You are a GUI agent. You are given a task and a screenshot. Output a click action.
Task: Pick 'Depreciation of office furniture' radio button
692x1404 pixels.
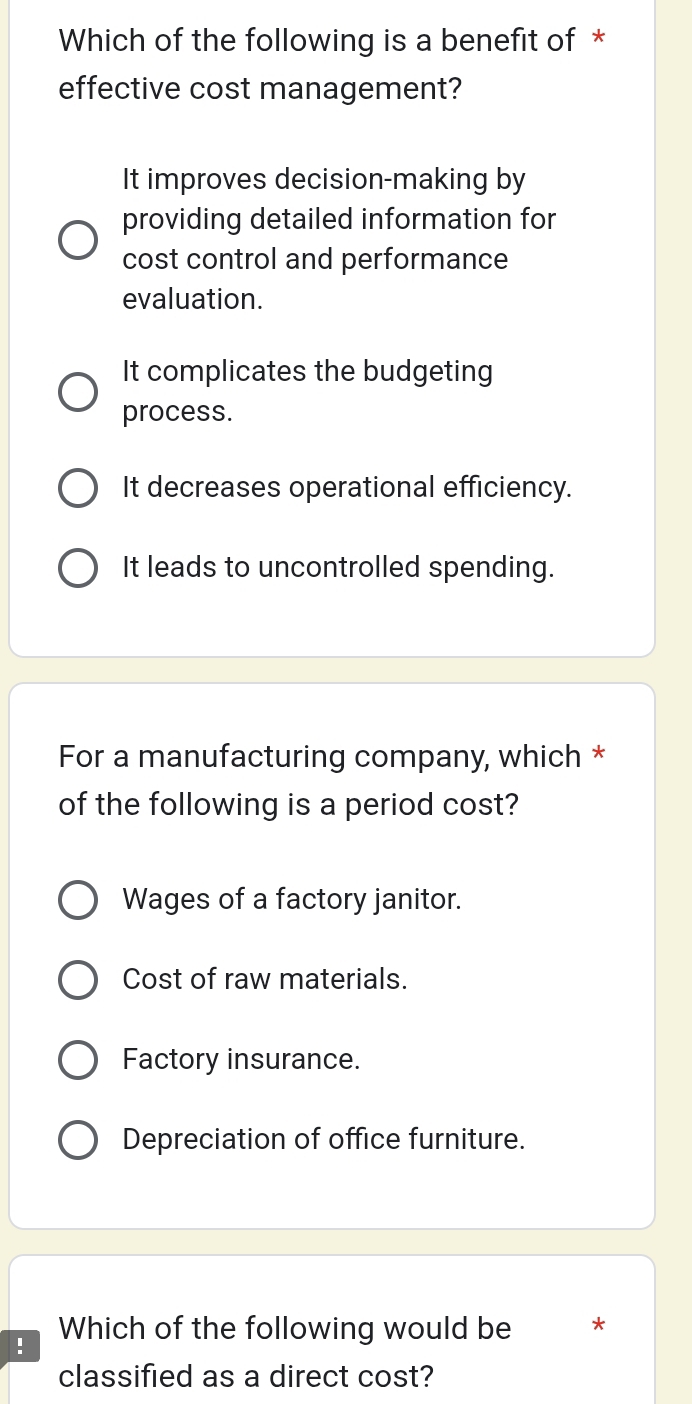(78, 1140)
